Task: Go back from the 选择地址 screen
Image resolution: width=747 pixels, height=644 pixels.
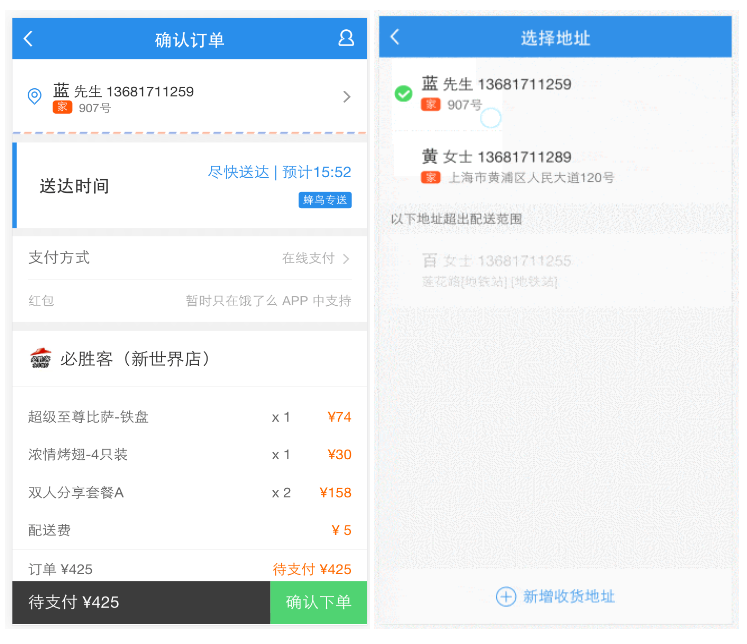Action: [394, 37]
